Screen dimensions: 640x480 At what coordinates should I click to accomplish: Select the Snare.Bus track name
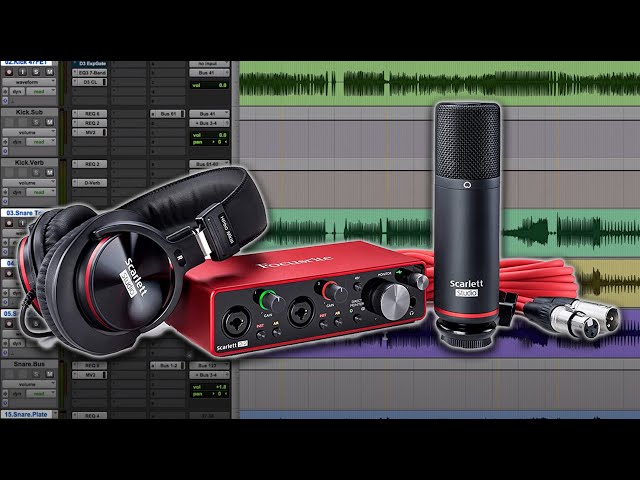[29, 364]
